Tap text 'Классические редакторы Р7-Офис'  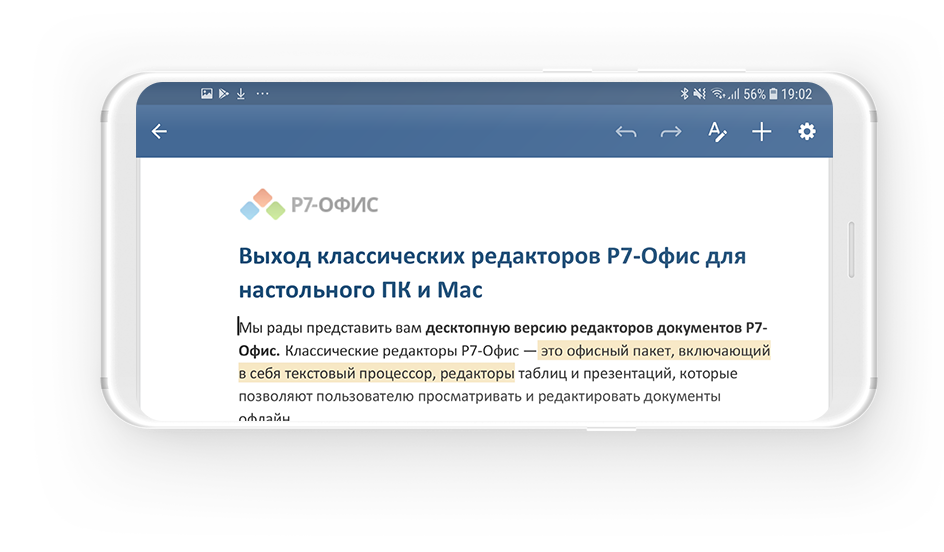402,351
